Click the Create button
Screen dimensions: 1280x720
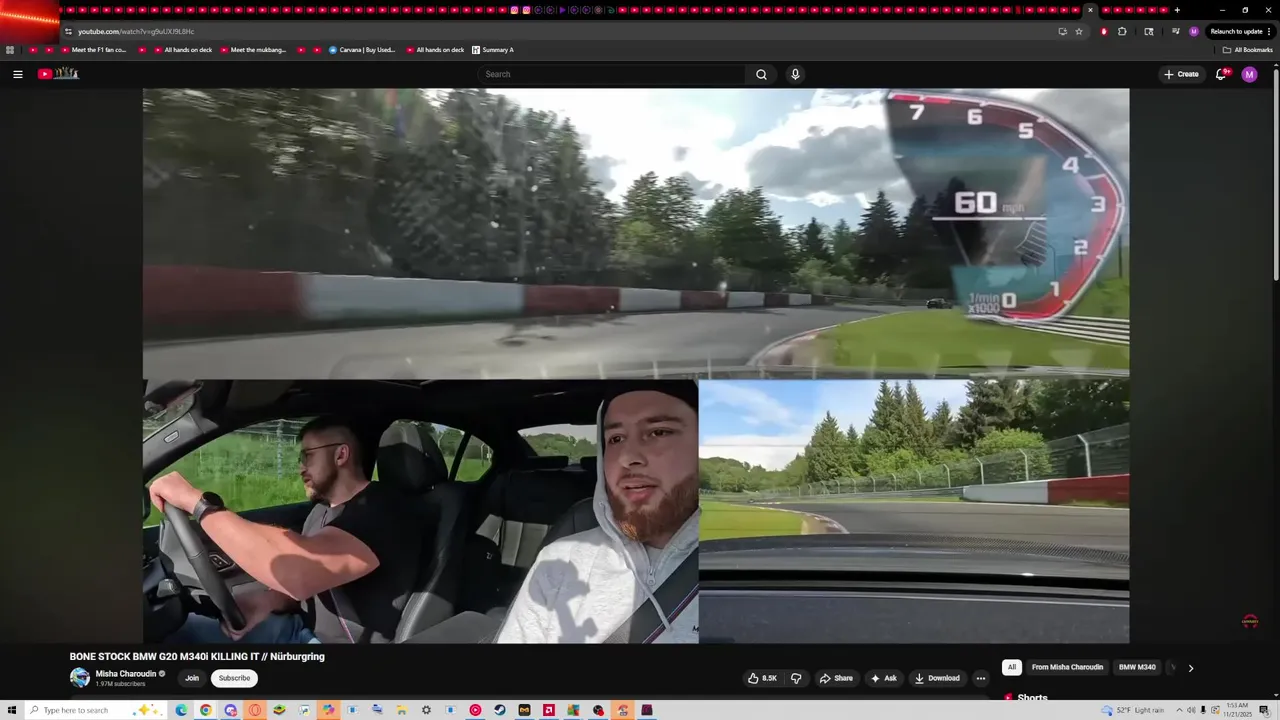pyautogui.click(x=1181, y=74)
